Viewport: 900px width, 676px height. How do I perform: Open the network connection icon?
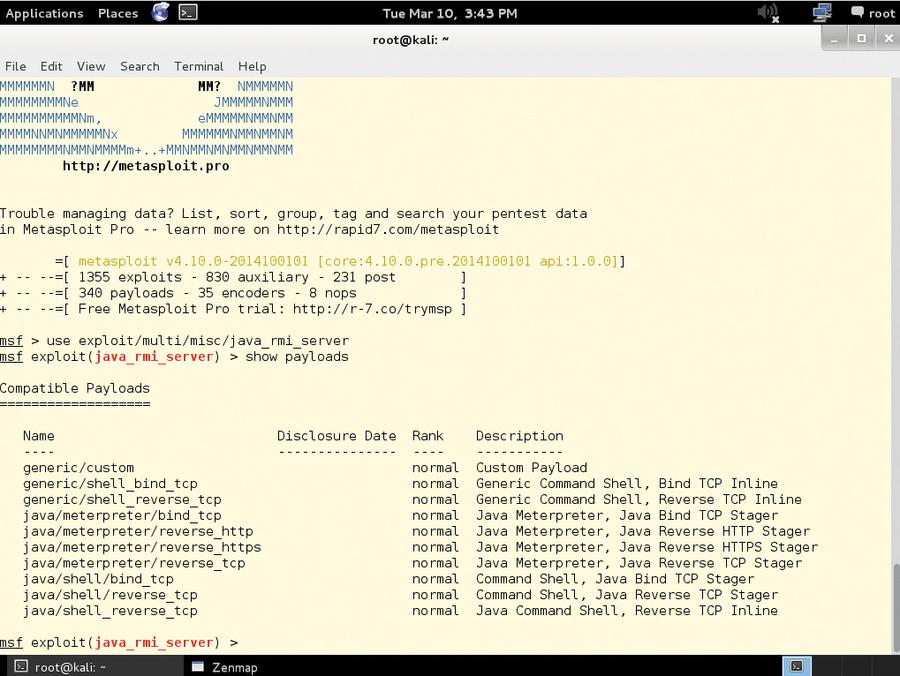tap(822, 13)
